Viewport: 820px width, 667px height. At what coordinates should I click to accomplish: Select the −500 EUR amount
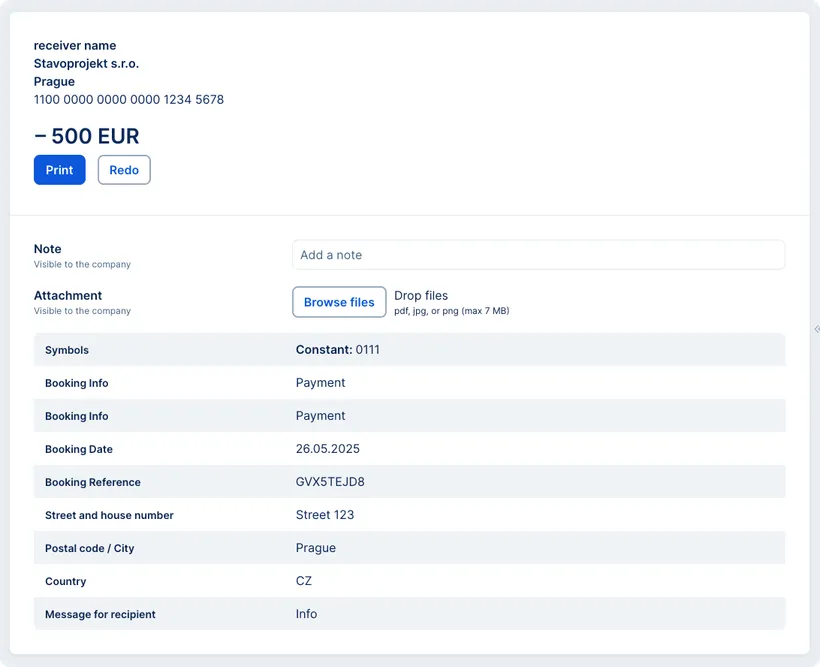coord(87,136)
